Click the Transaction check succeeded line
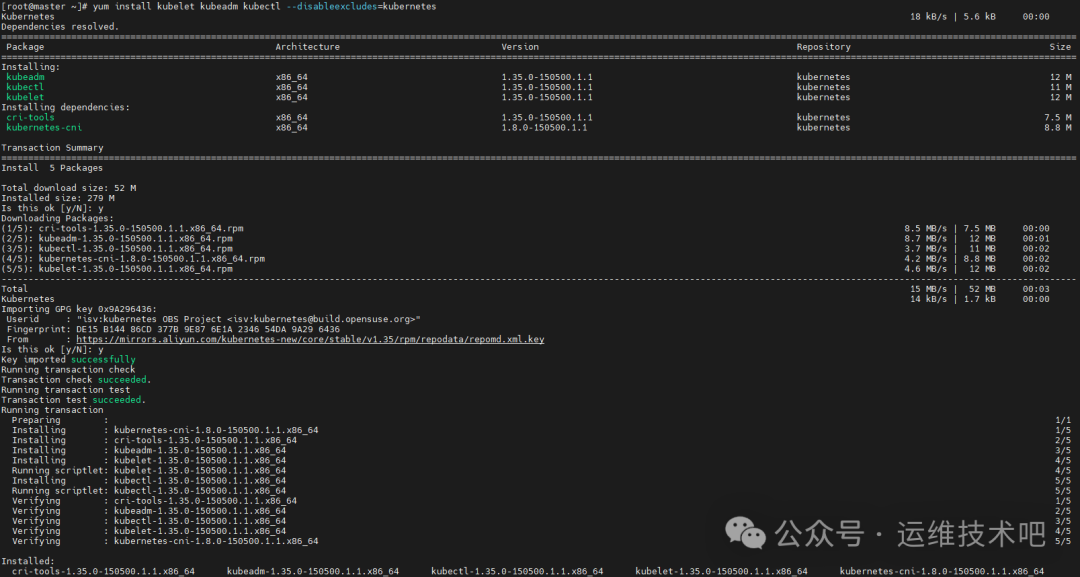Image resolution: width=1080 pixels, height=577 pixels. [x=75, y=379]
